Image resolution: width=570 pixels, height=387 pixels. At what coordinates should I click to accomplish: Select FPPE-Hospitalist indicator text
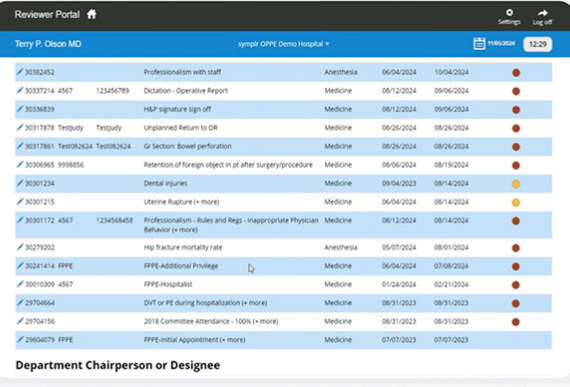tap(168, 284)
